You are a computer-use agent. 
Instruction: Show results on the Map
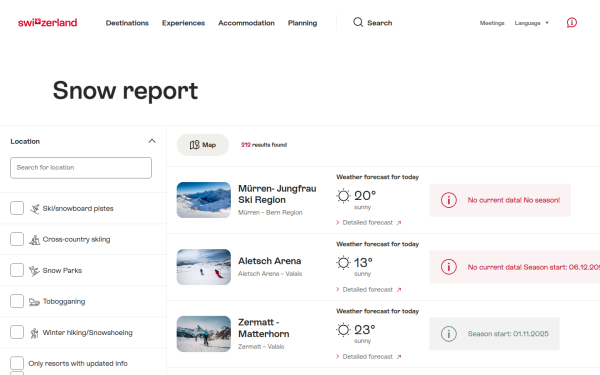coord(203,145)
